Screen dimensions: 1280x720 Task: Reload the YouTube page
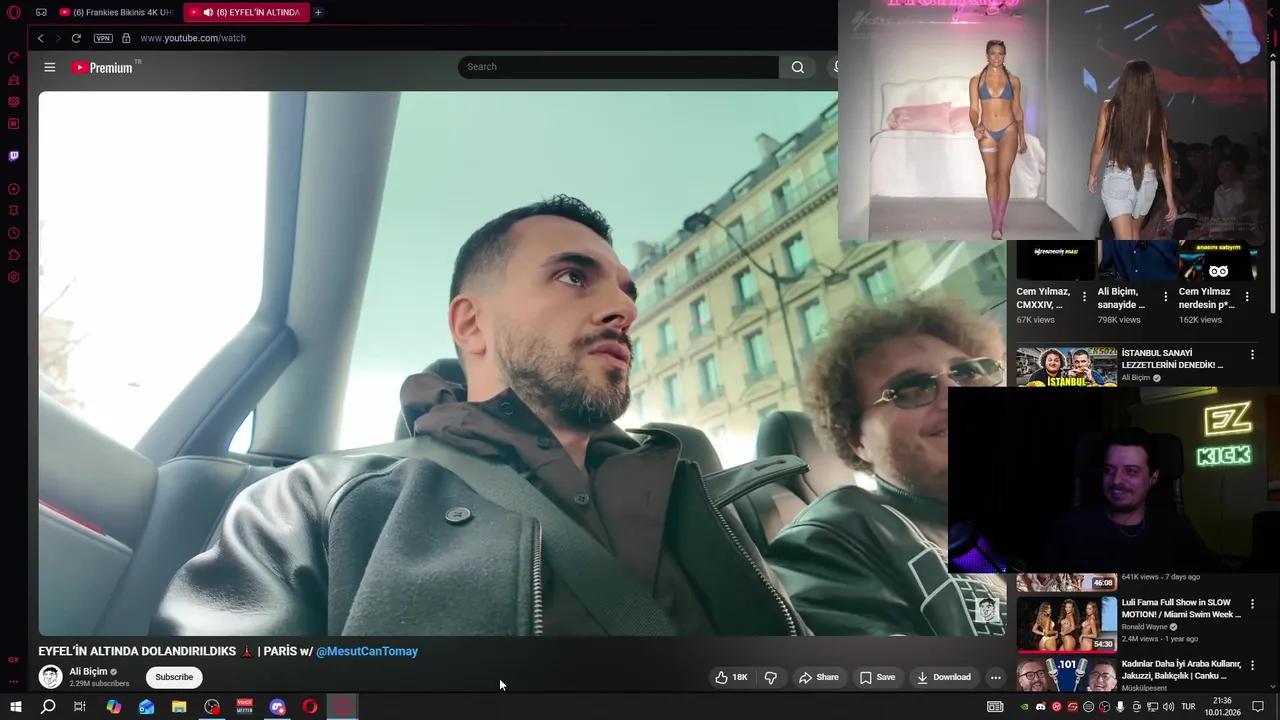[76, 38]
